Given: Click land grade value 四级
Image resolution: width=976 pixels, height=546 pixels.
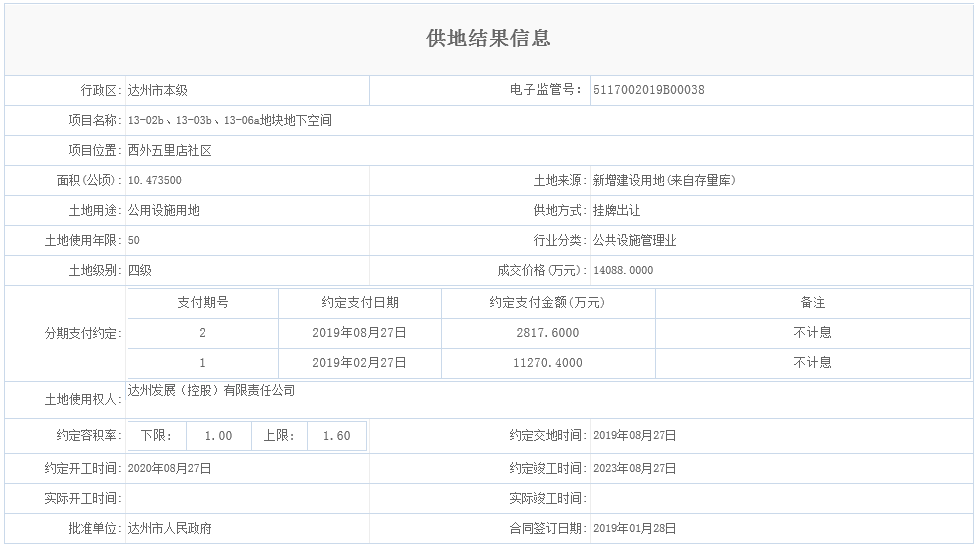Looking at the screenshot, I should [x=139, y=270].
